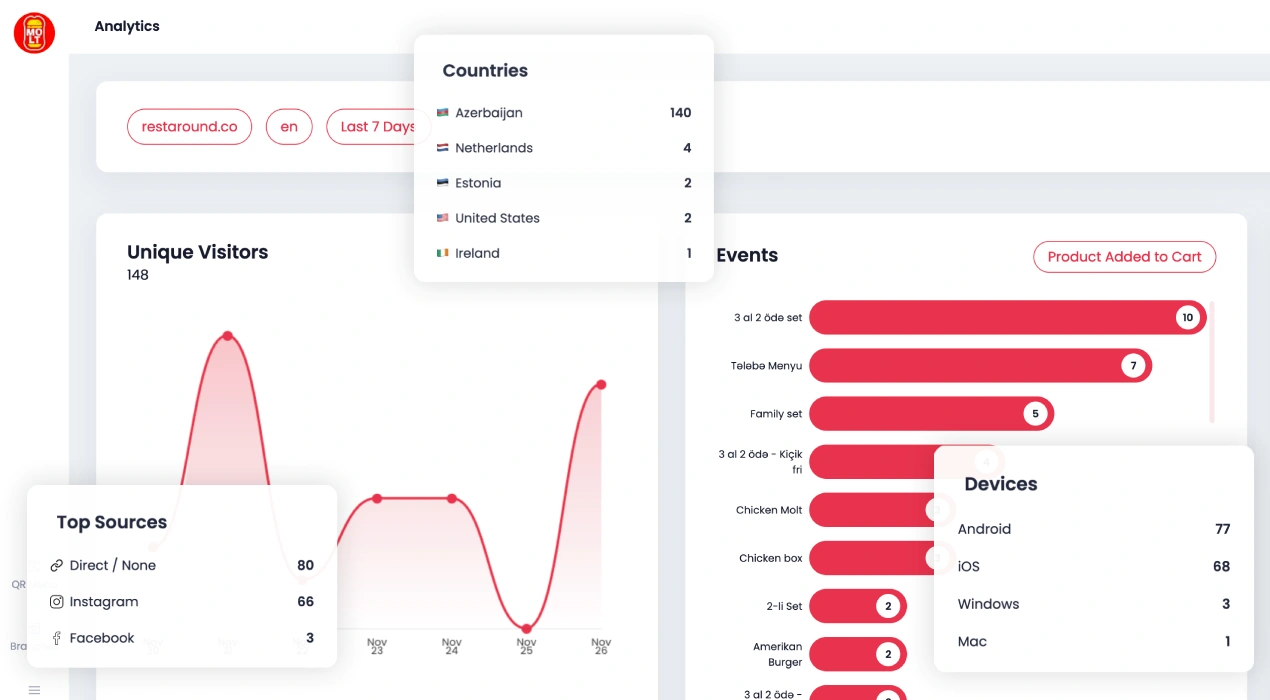Click the Netherlands flag icon
Viewport: 1270px width, 700px height.
coord(443,148)
